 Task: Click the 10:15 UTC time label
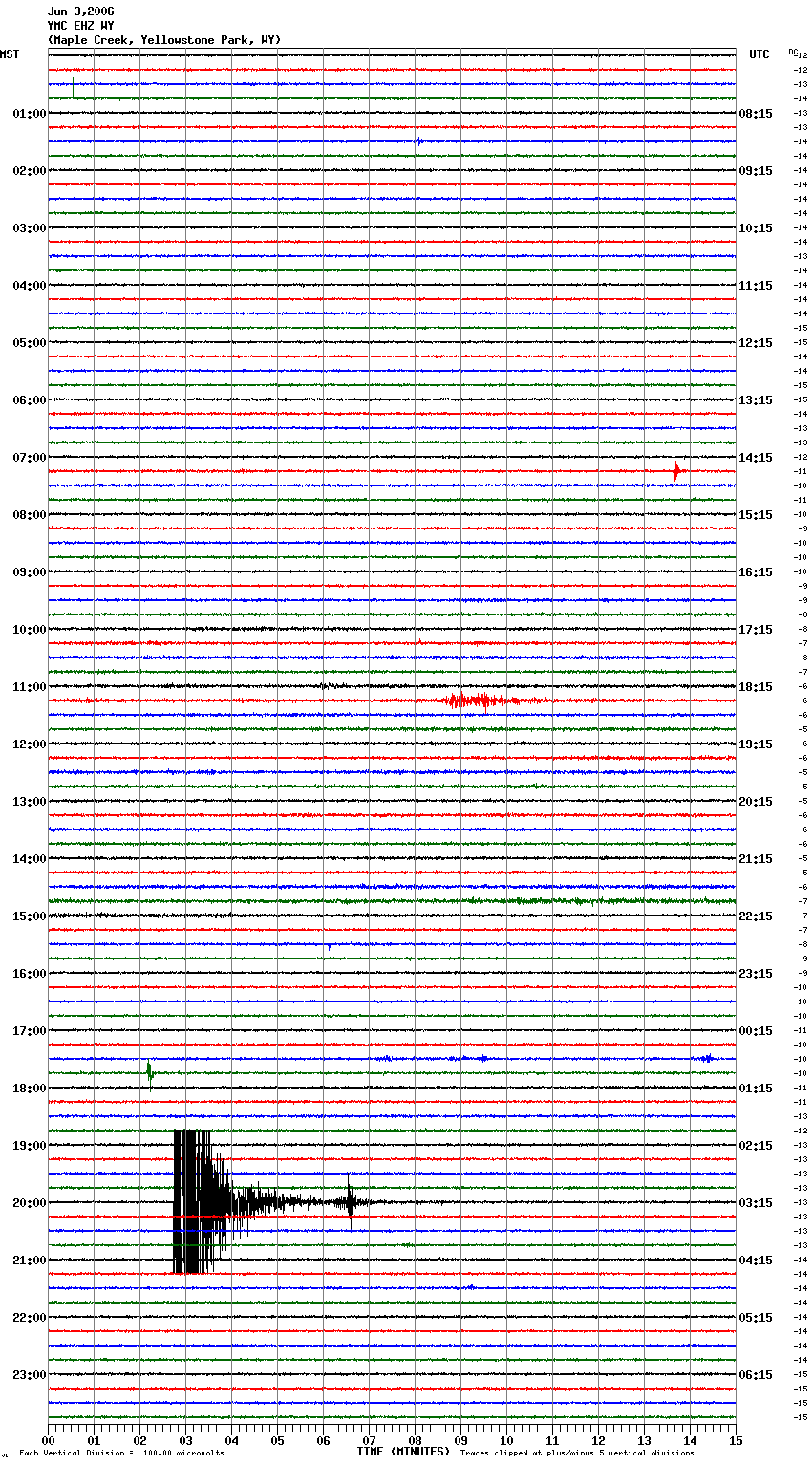click(x=756, y=228)
